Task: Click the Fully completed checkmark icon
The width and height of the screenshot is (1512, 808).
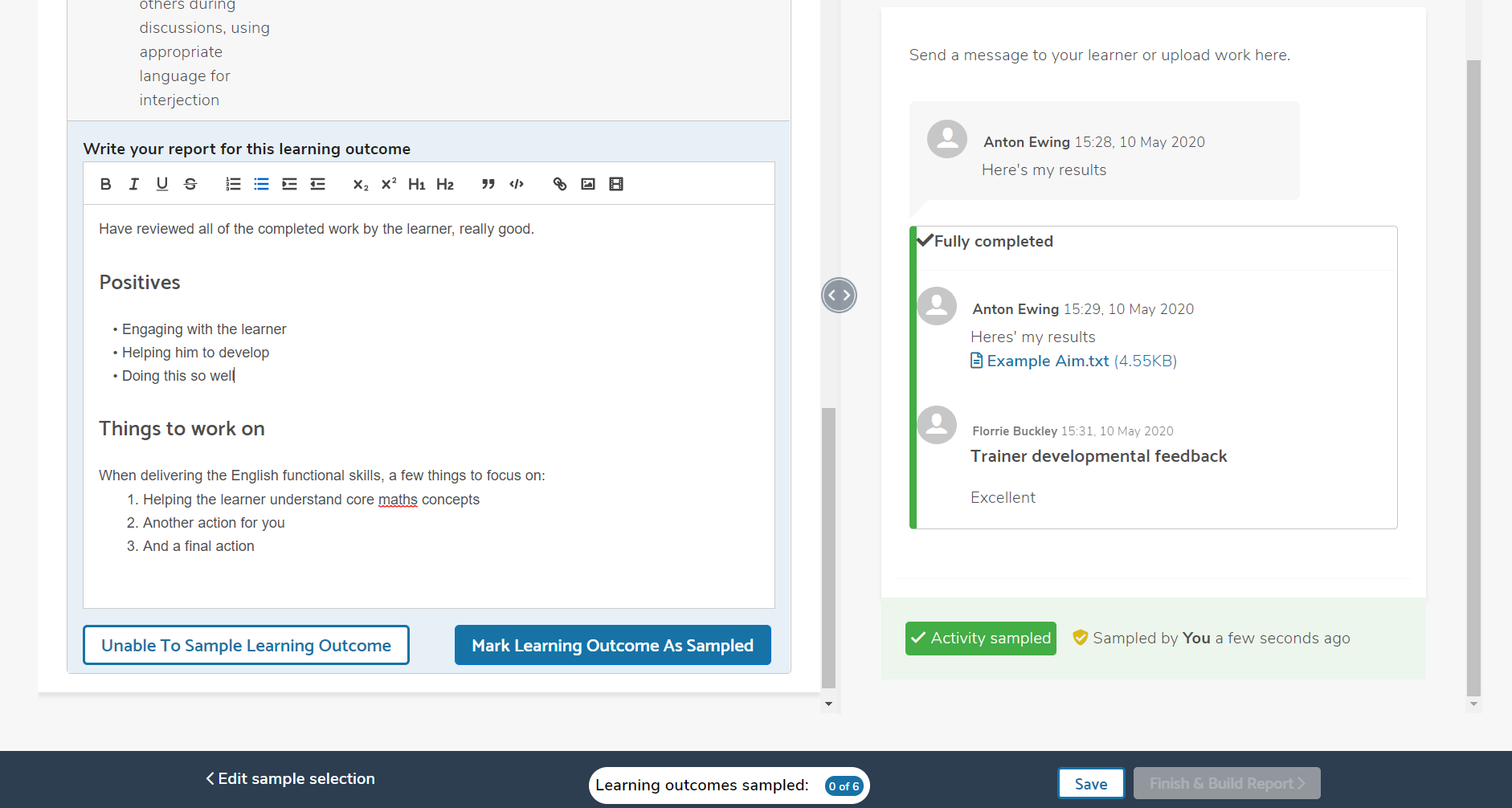Action: click(925, 240)
